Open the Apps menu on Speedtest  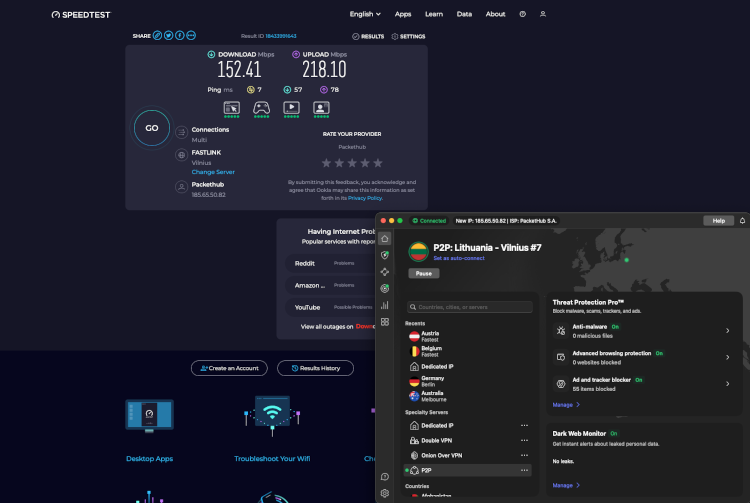tap(403, 14)
